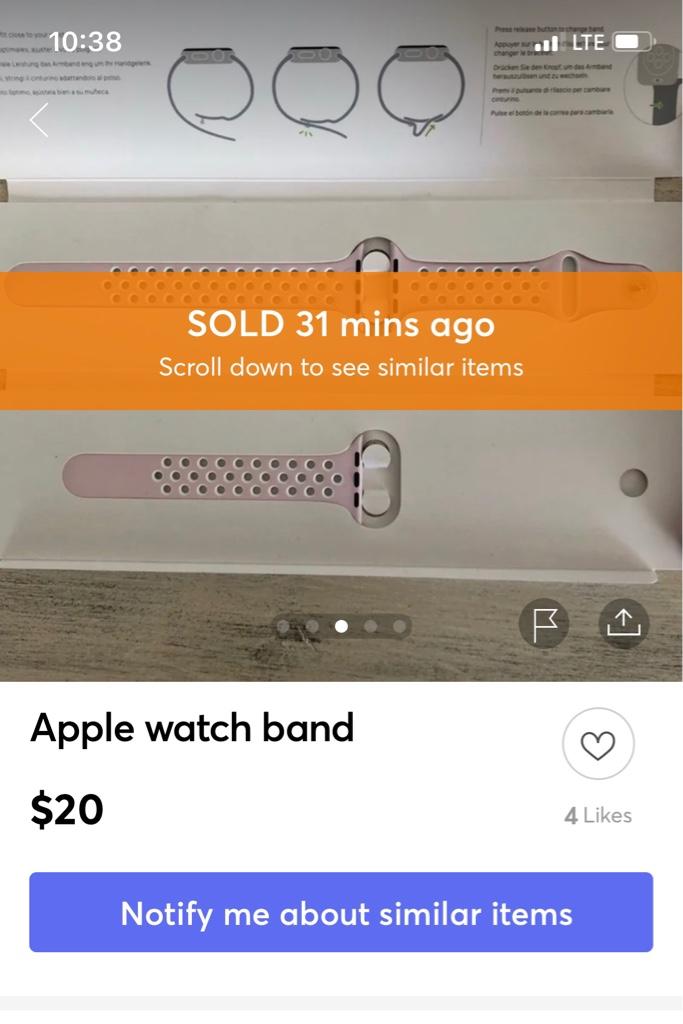Click Notify me about similar items

pos(341,912)
